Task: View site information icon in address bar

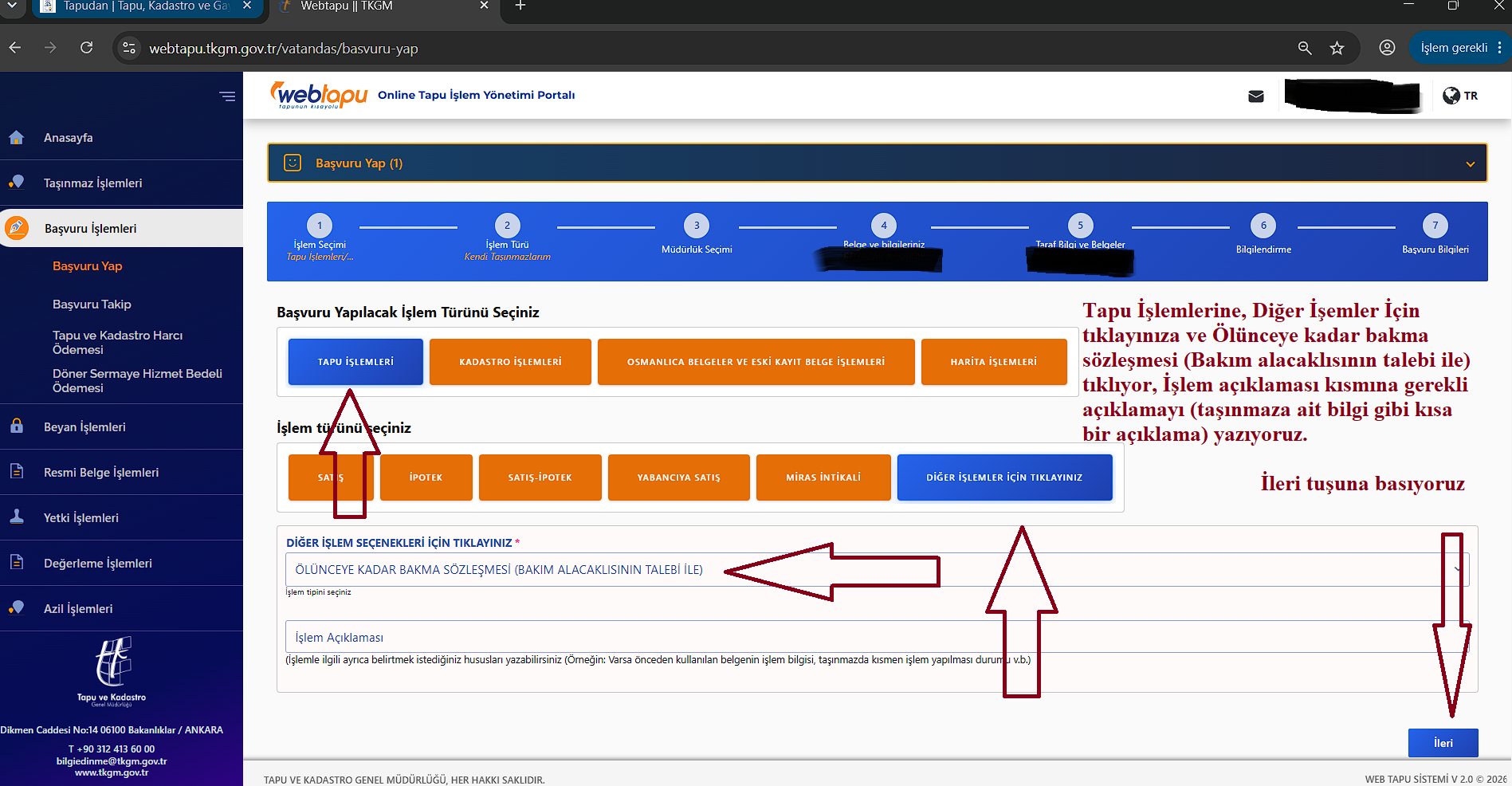Action: (x=129, y=48)
